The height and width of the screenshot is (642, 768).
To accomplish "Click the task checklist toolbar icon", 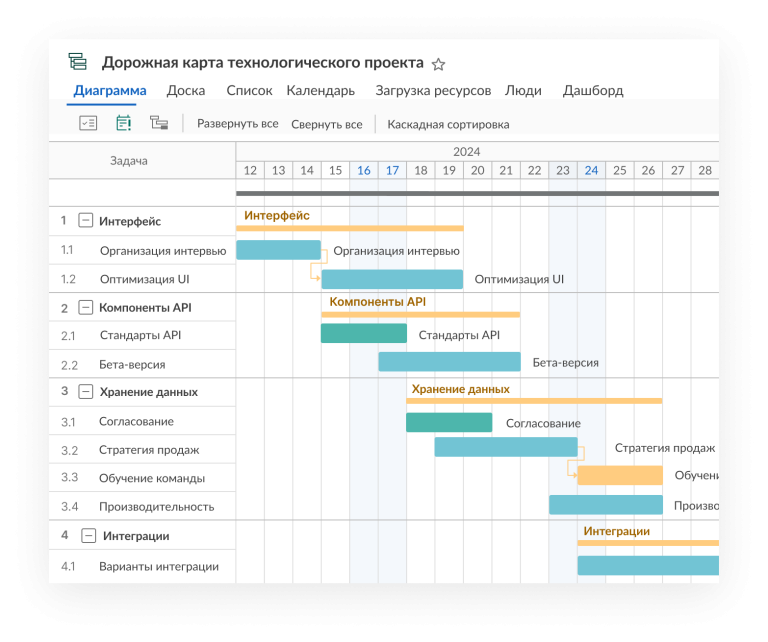I will point(88,124).
